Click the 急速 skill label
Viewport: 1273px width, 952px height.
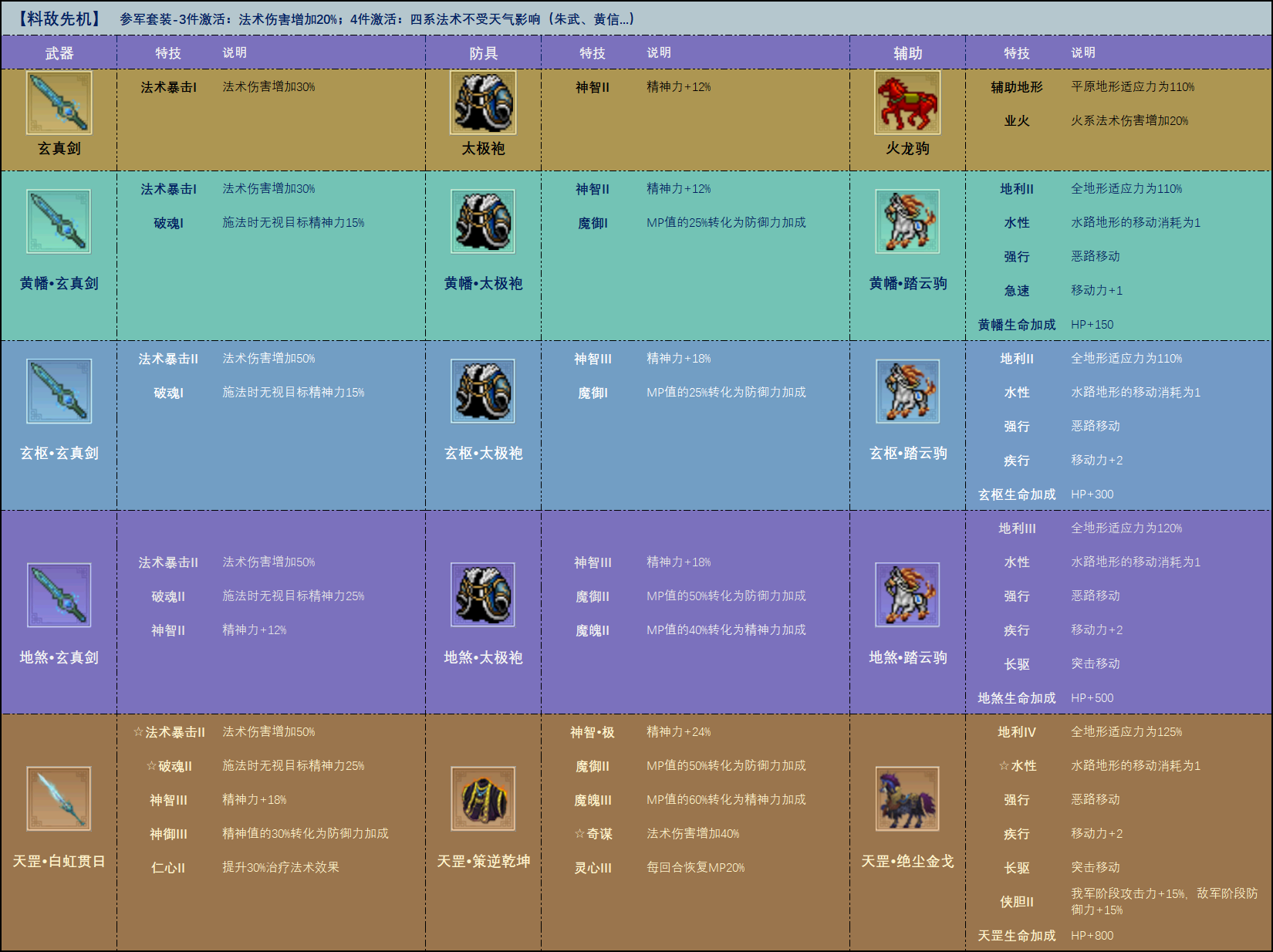pos(1017,291)
